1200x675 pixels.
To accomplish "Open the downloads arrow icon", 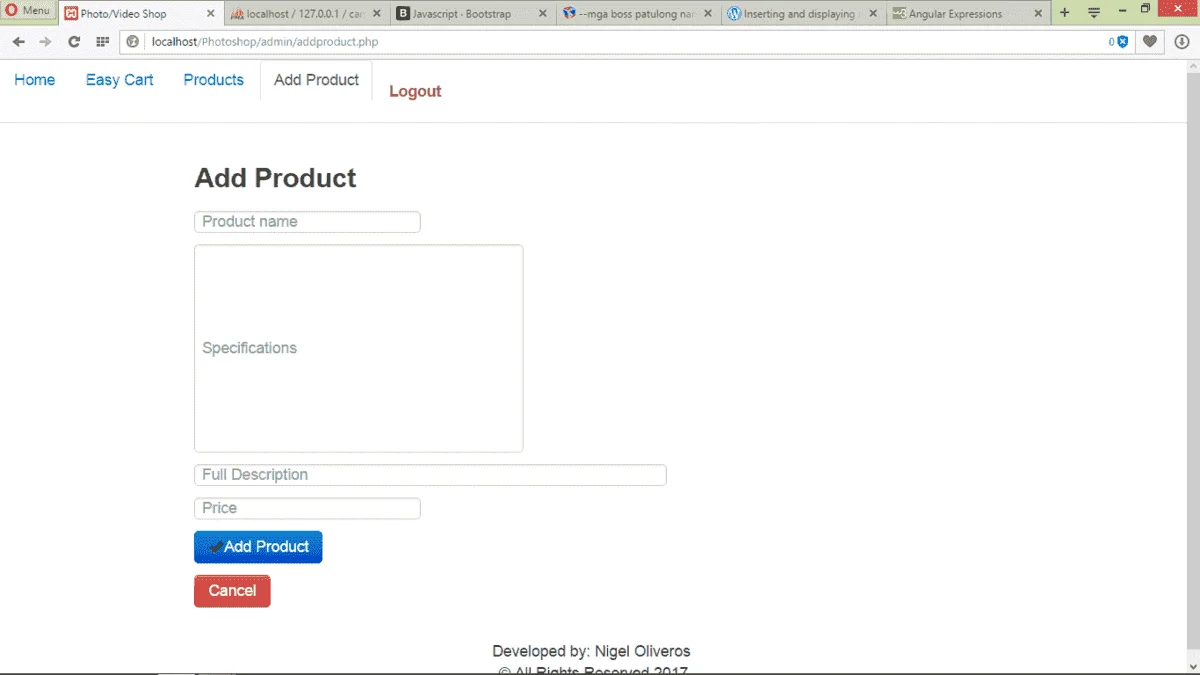I will point(1182,42).
